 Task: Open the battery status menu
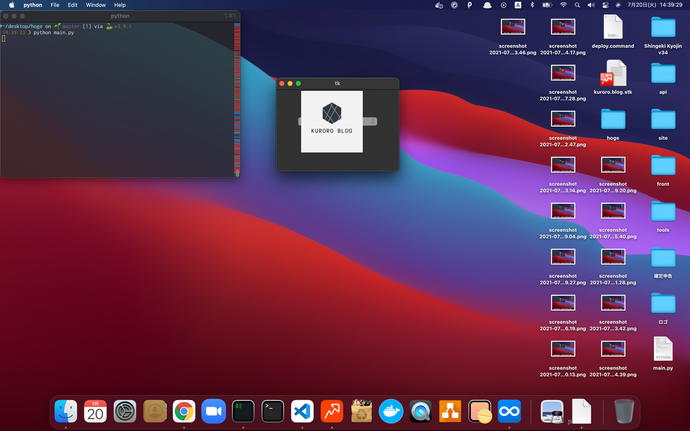coord(547,5)
